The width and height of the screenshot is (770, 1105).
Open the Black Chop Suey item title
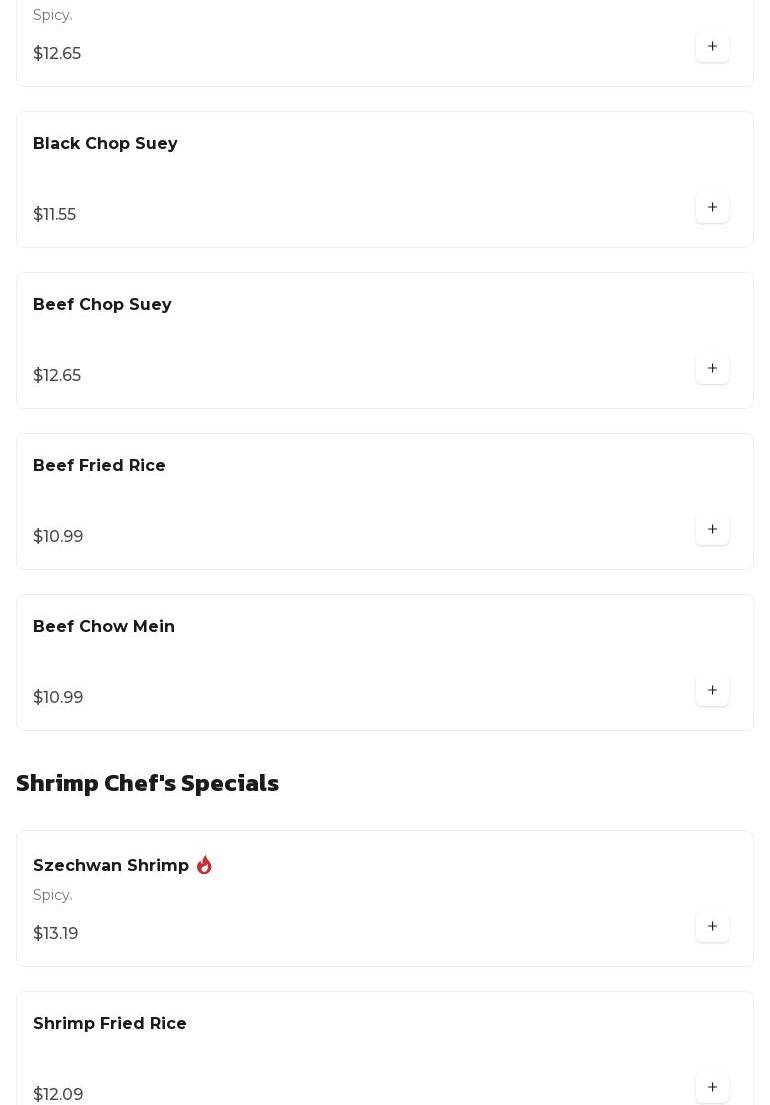pos(105,143)
